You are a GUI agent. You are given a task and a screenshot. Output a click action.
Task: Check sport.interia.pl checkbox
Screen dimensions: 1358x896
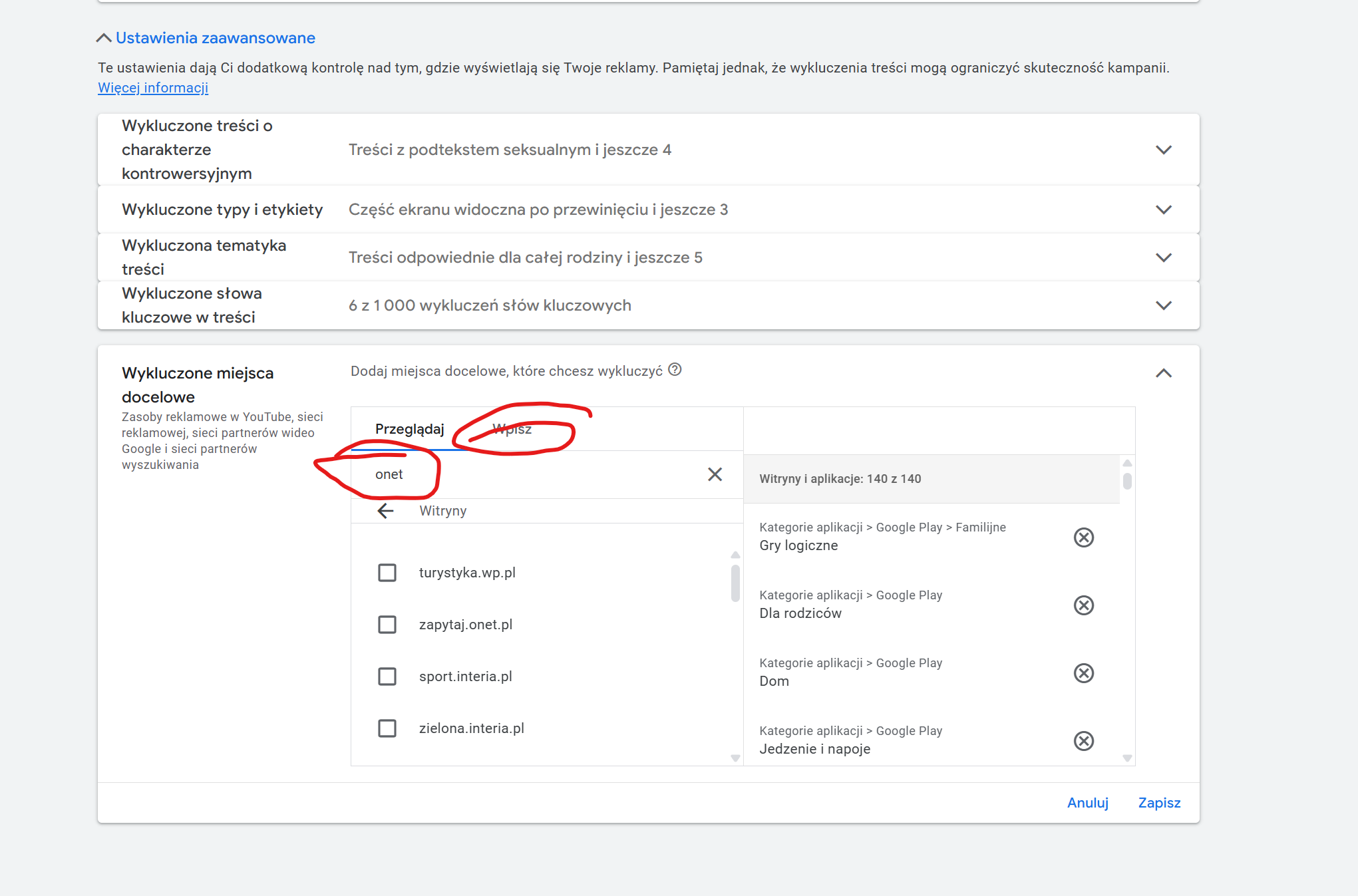387,676
